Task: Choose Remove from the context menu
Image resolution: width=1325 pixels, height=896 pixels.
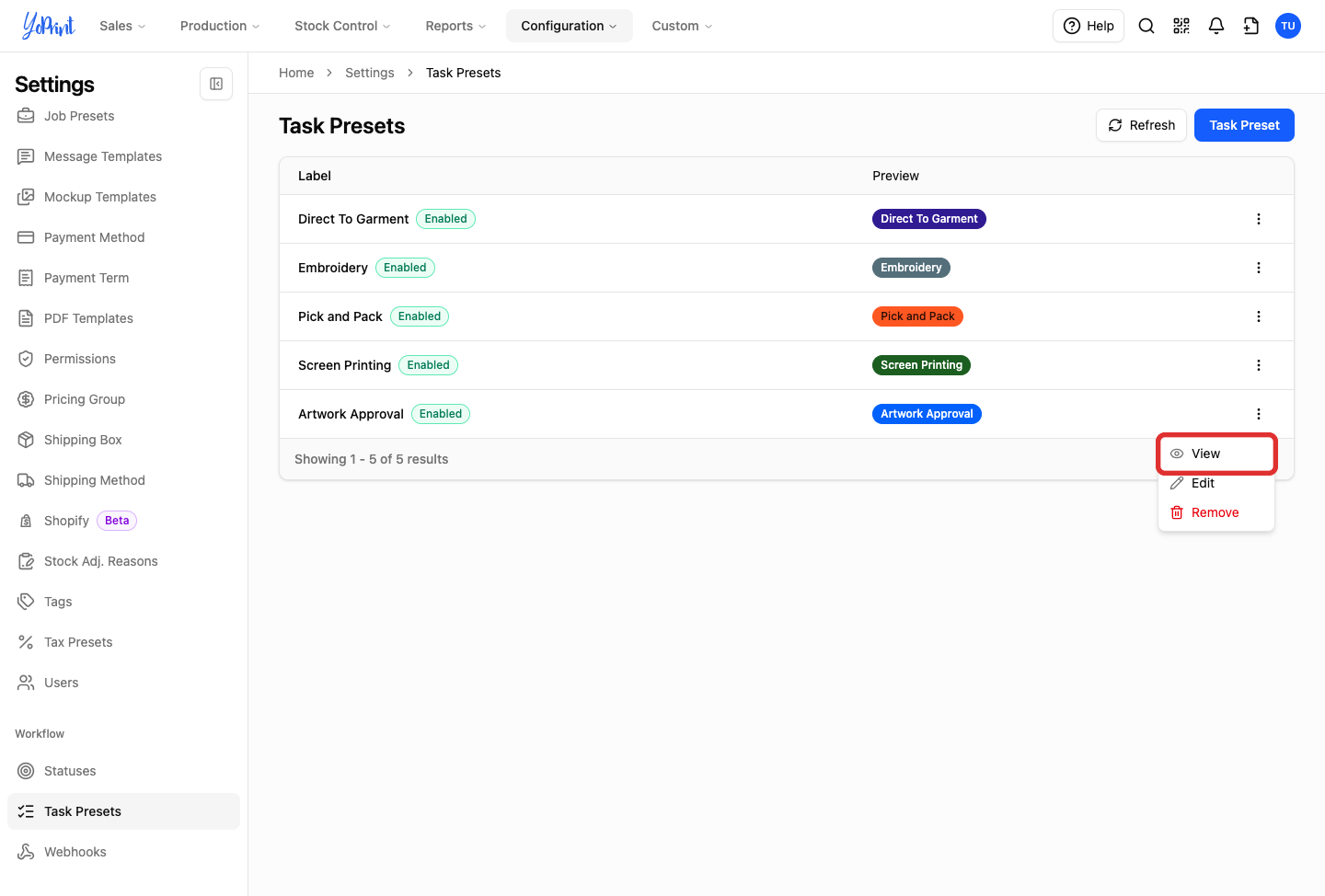Action: point(1216,512)
